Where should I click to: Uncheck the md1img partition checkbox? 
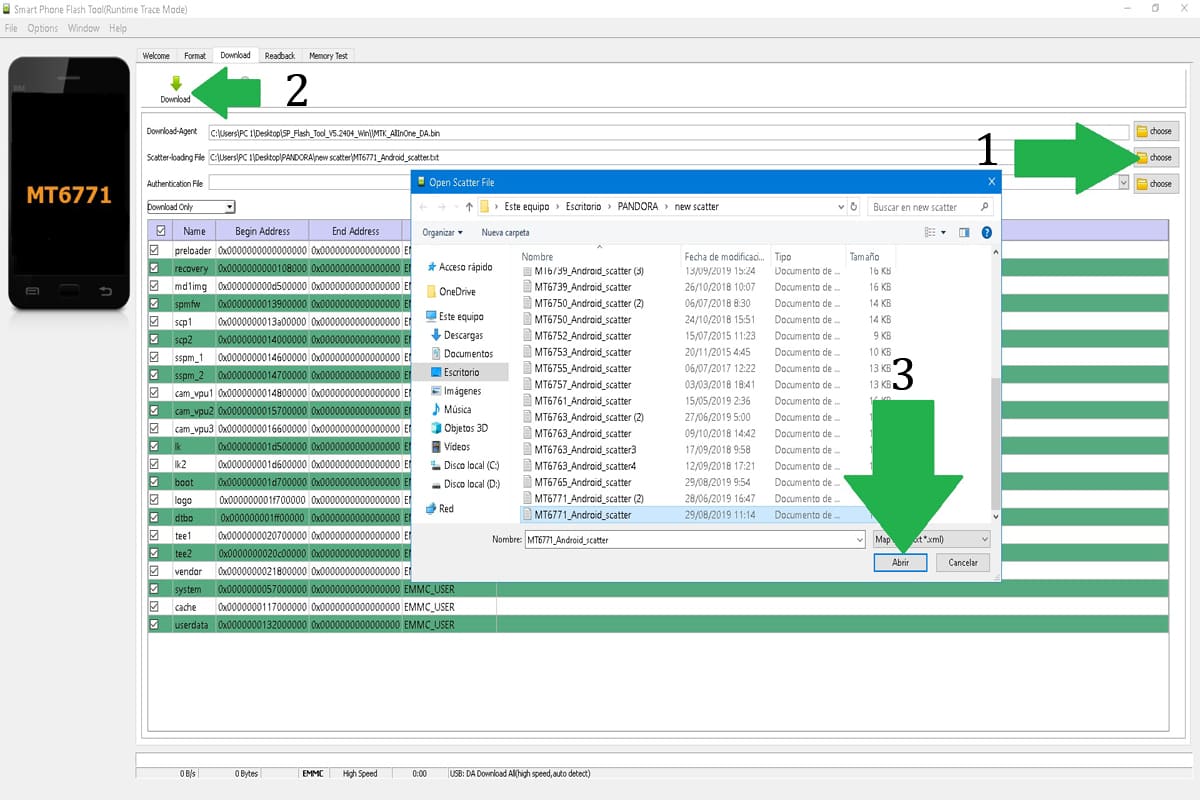(155, 286)
